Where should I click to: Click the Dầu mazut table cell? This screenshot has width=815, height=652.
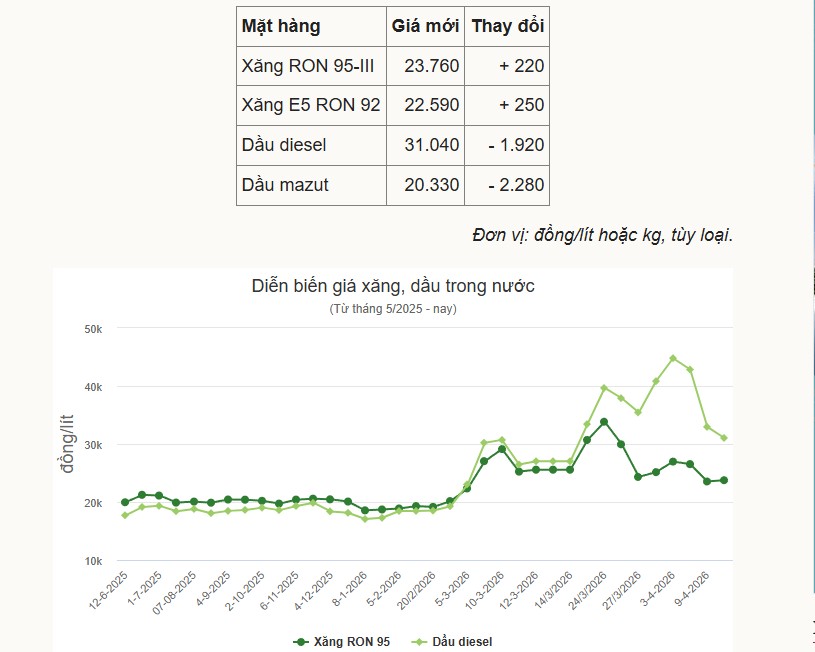pos(285,185)
